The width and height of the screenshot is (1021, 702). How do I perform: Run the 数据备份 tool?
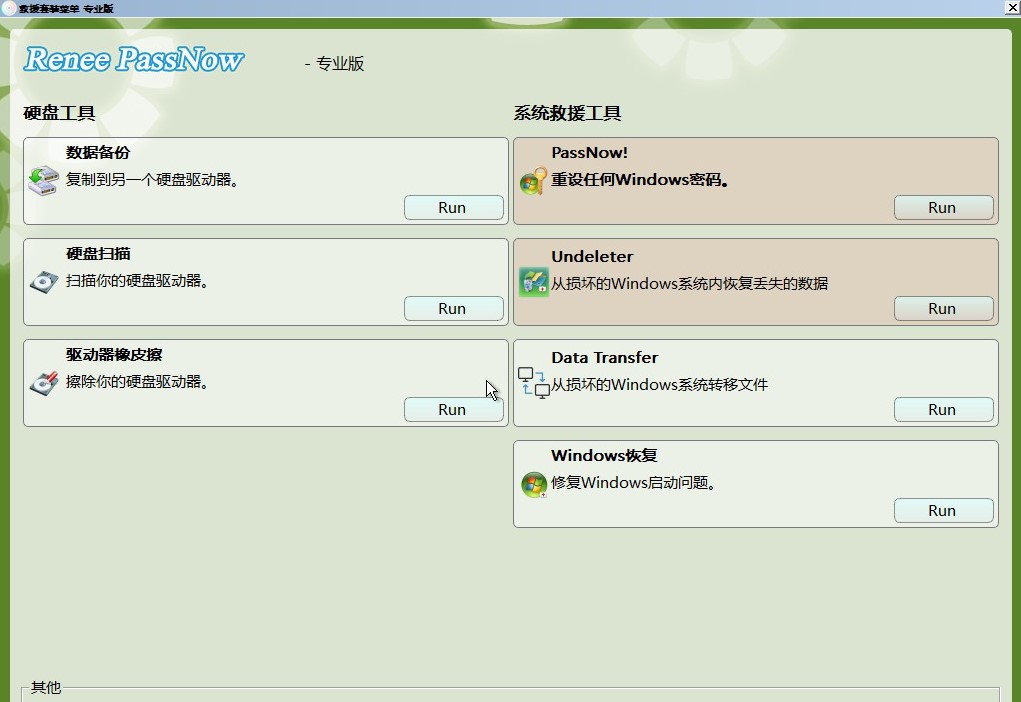click(453, 208)
